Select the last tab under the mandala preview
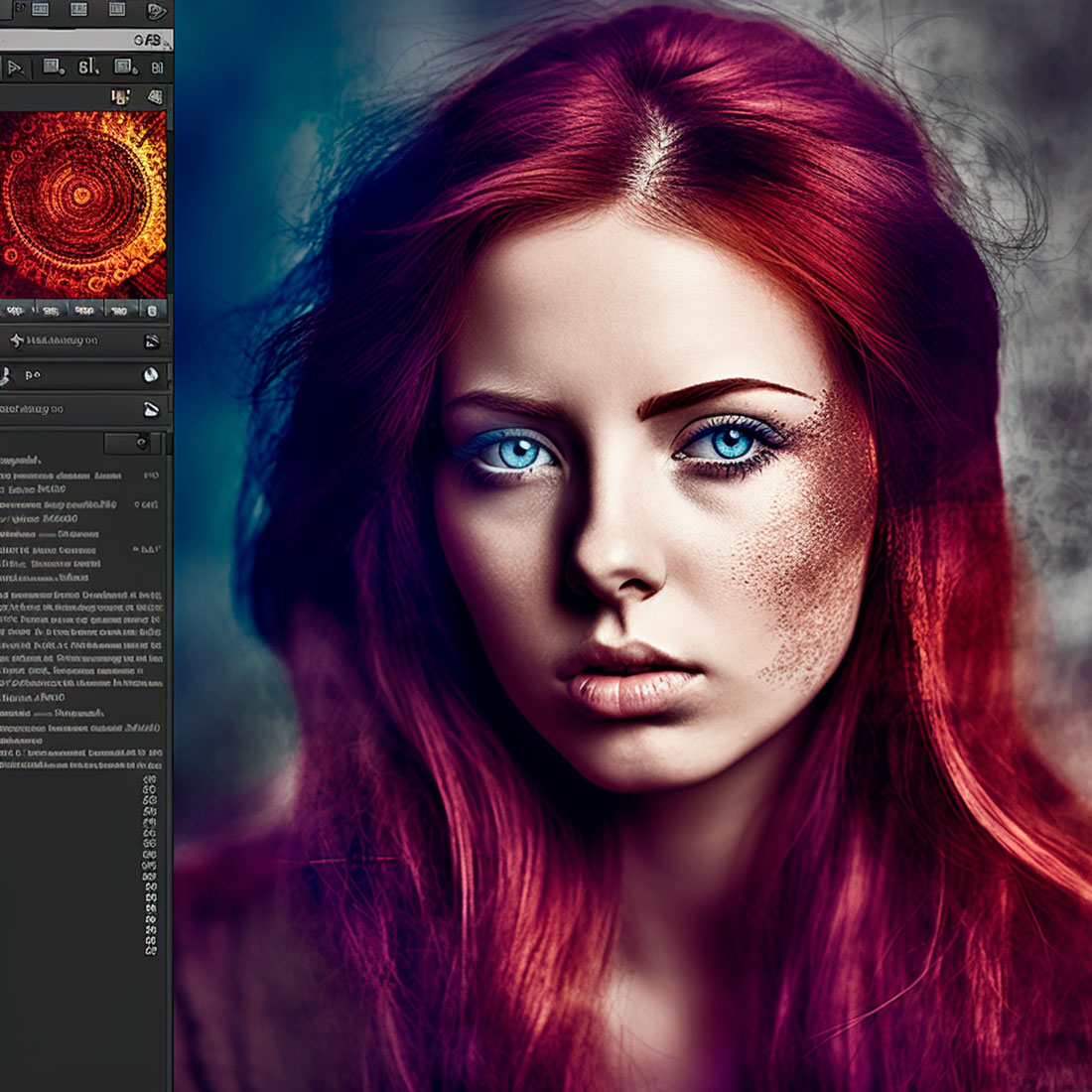1092x1092 pixels. click(x=152, y=310)
